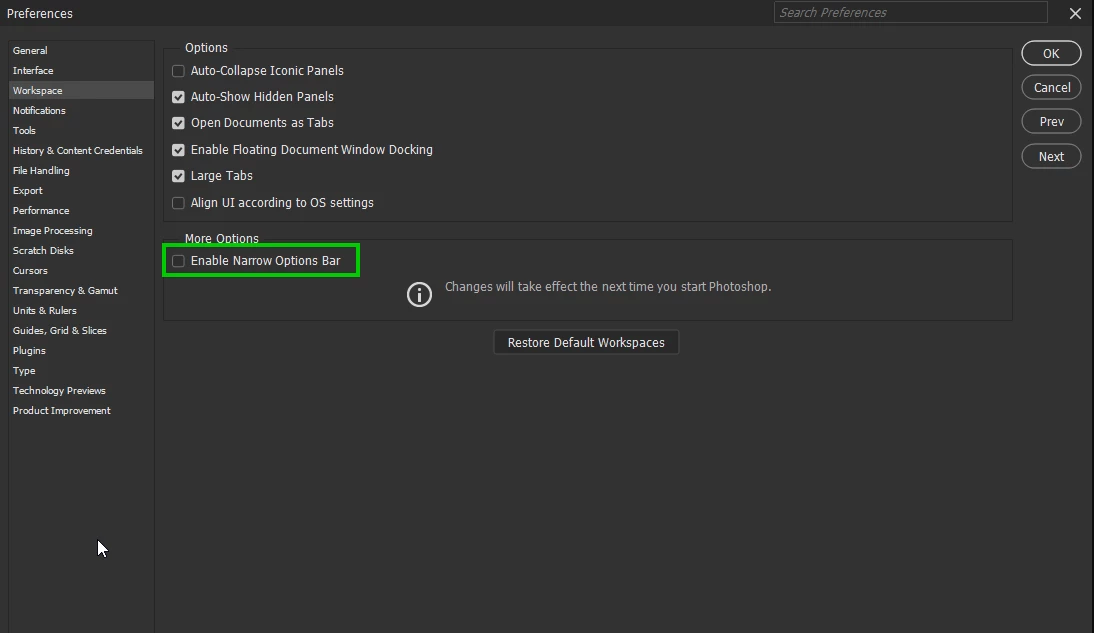
Task: Go to previous section with Prev
Action: tap(1051, 121)
